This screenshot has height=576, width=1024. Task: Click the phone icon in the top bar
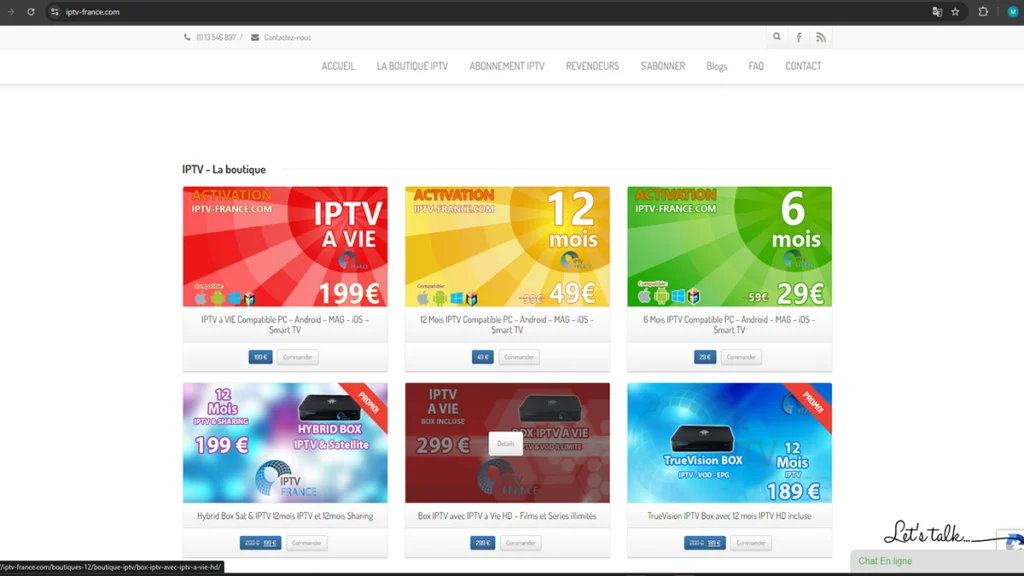tap(187, 37)
